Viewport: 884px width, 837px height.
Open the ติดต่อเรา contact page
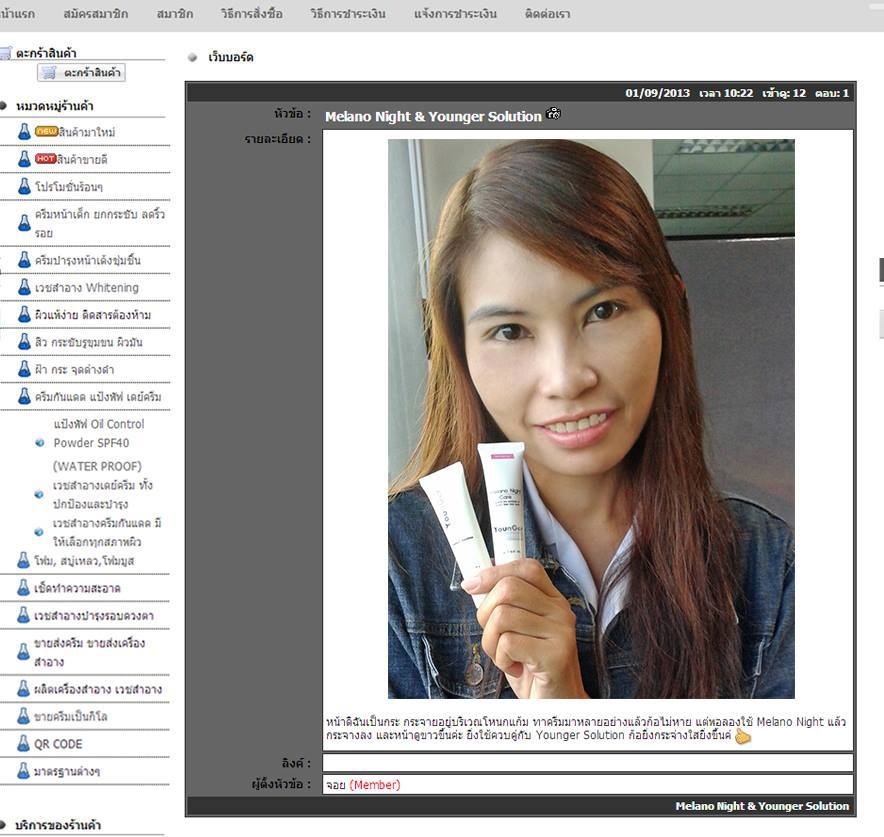coord(547,14)
